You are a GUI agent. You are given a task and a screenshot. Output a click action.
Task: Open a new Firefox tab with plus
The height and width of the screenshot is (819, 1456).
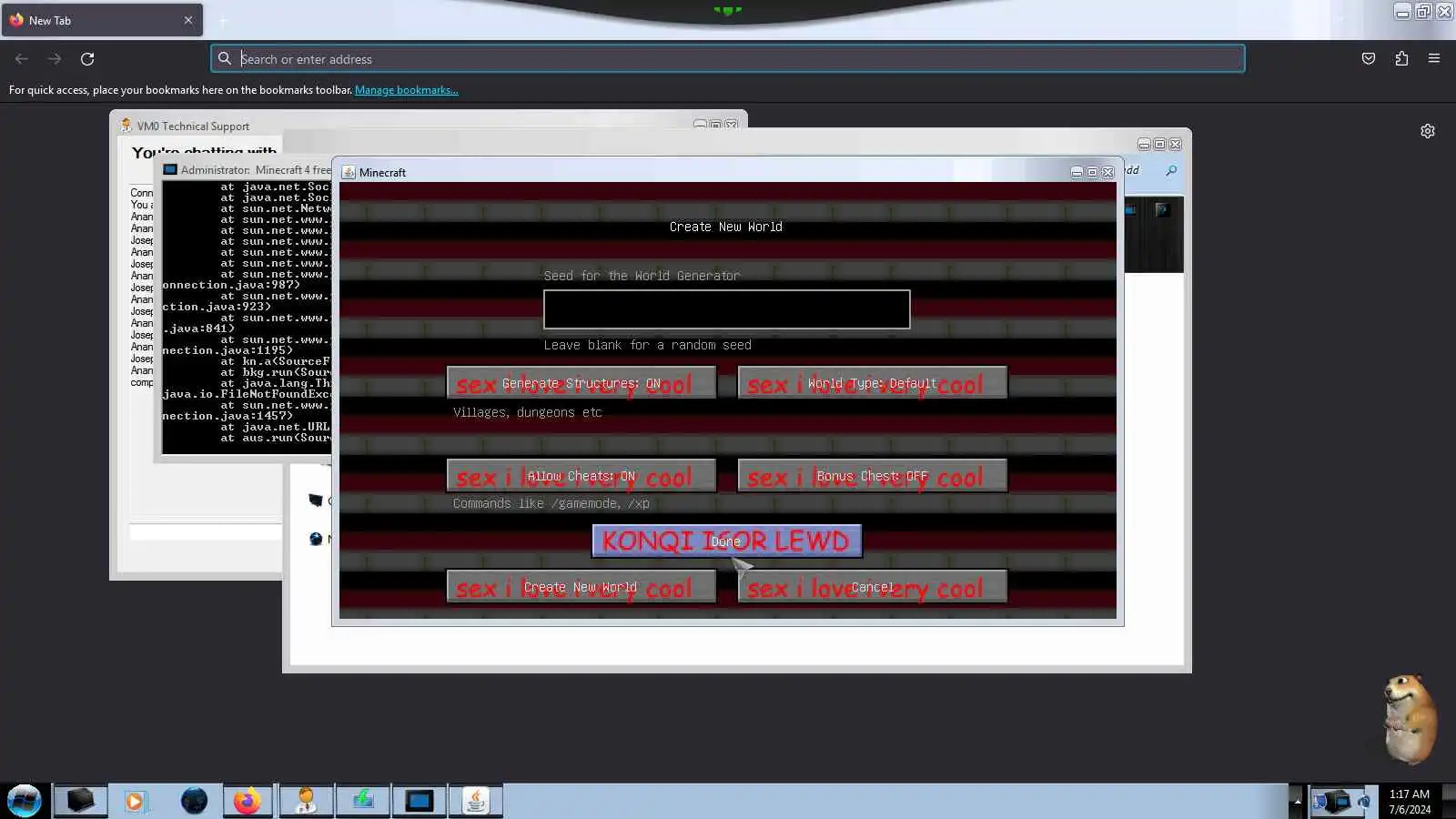(222, 20)
